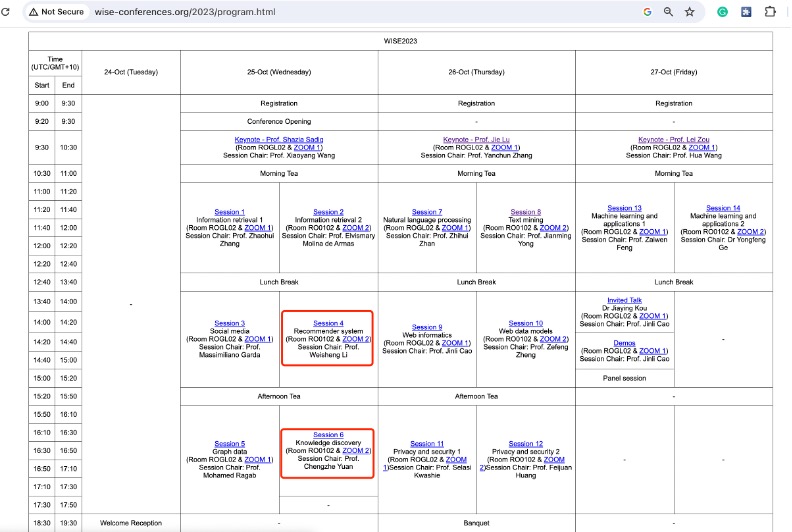
Task: Open the page zoom magnifier icon
Action: coord(668,12)
